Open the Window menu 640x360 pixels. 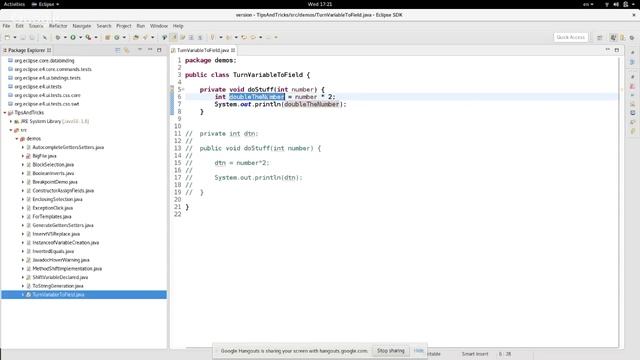(159, 26)
